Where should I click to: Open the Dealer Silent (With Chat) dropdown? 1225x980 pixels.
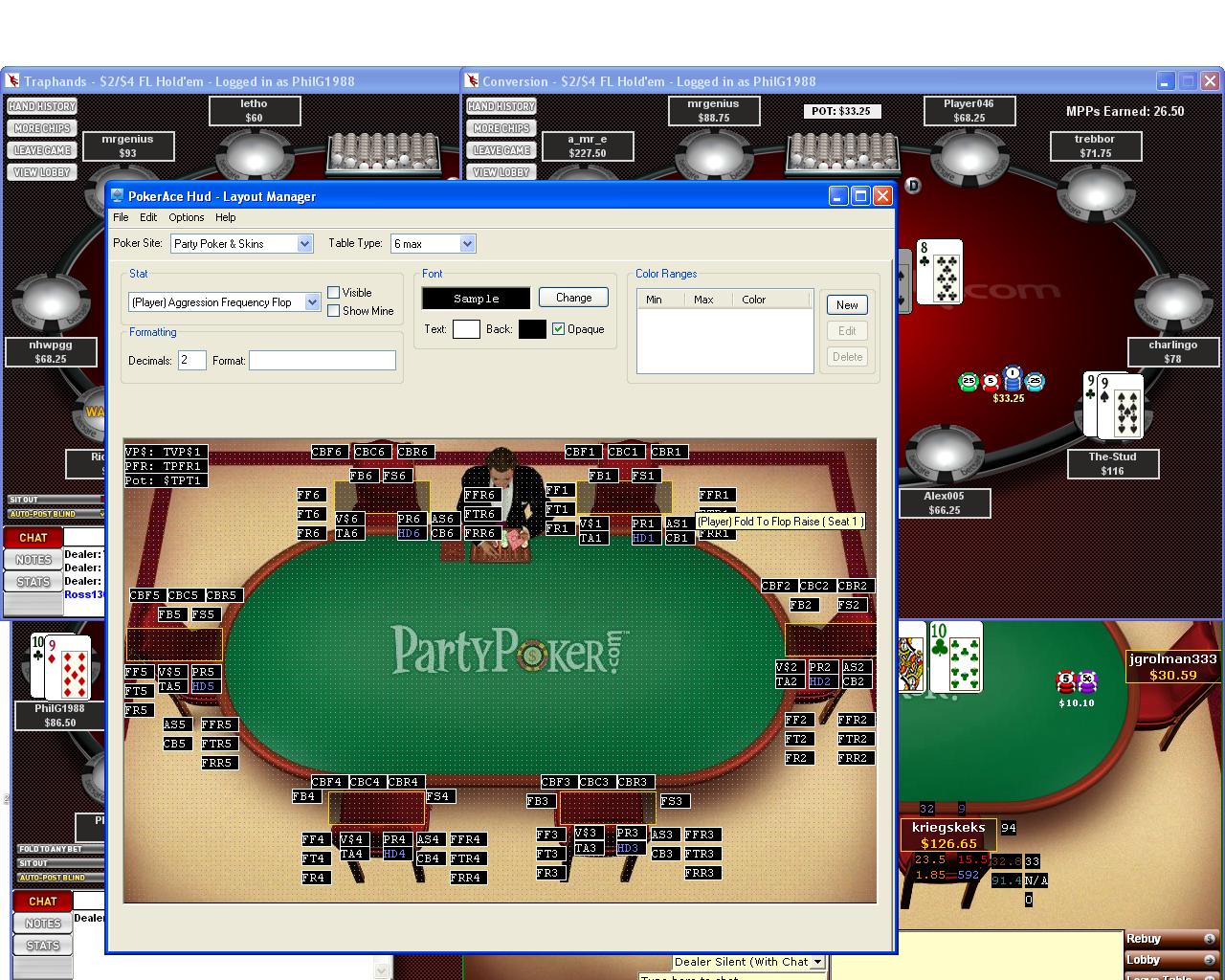[x=816, y=962]
